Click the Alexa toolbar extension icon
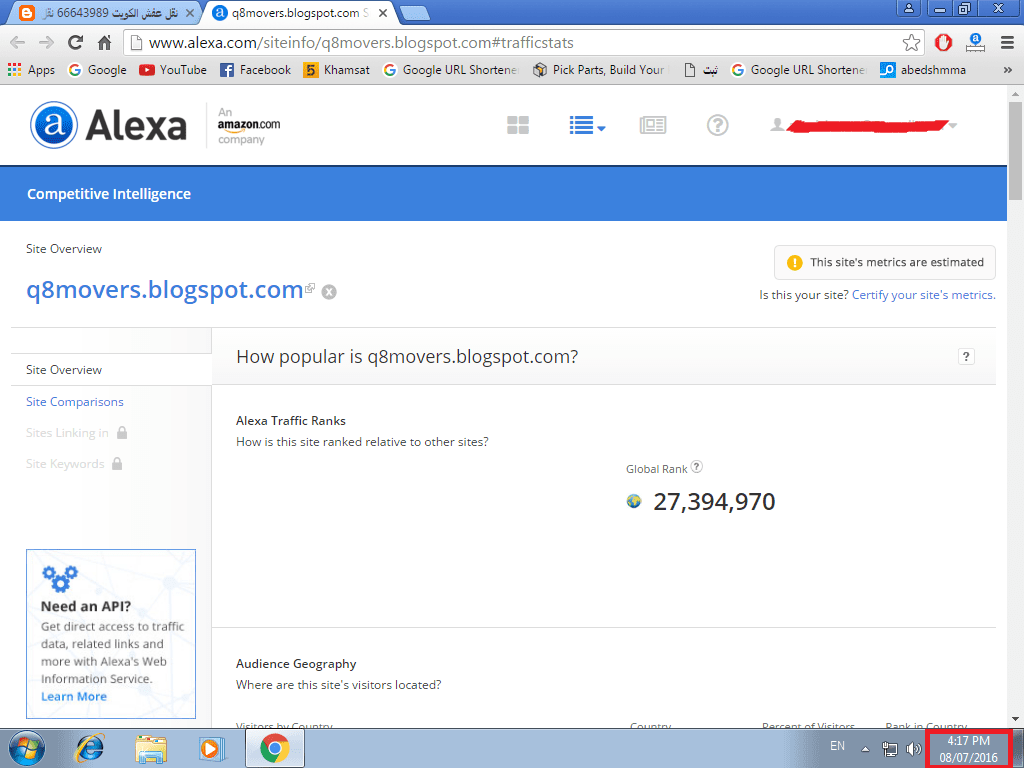The width and height of the screenshot is (1024, 768). pyautogui.click(x=975, y=42)
